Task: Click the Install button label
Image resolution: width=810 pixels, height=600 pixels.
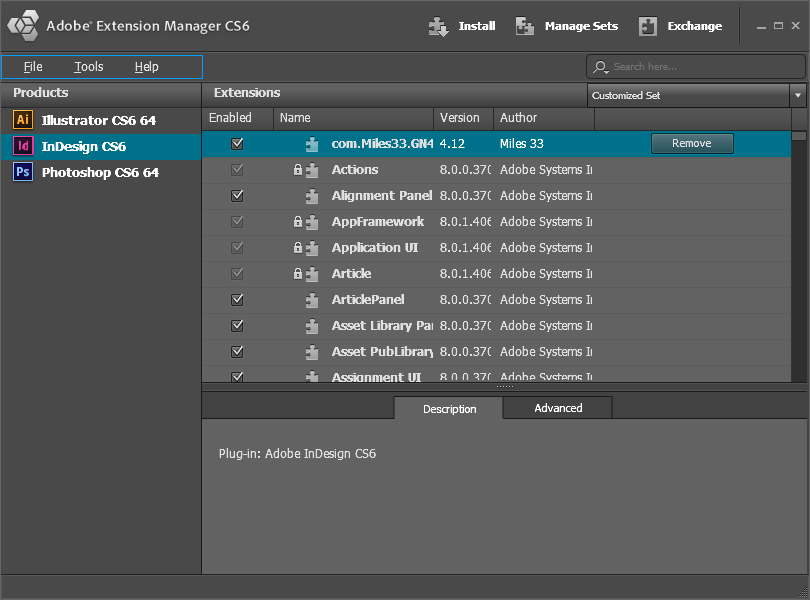Action: 477,26
